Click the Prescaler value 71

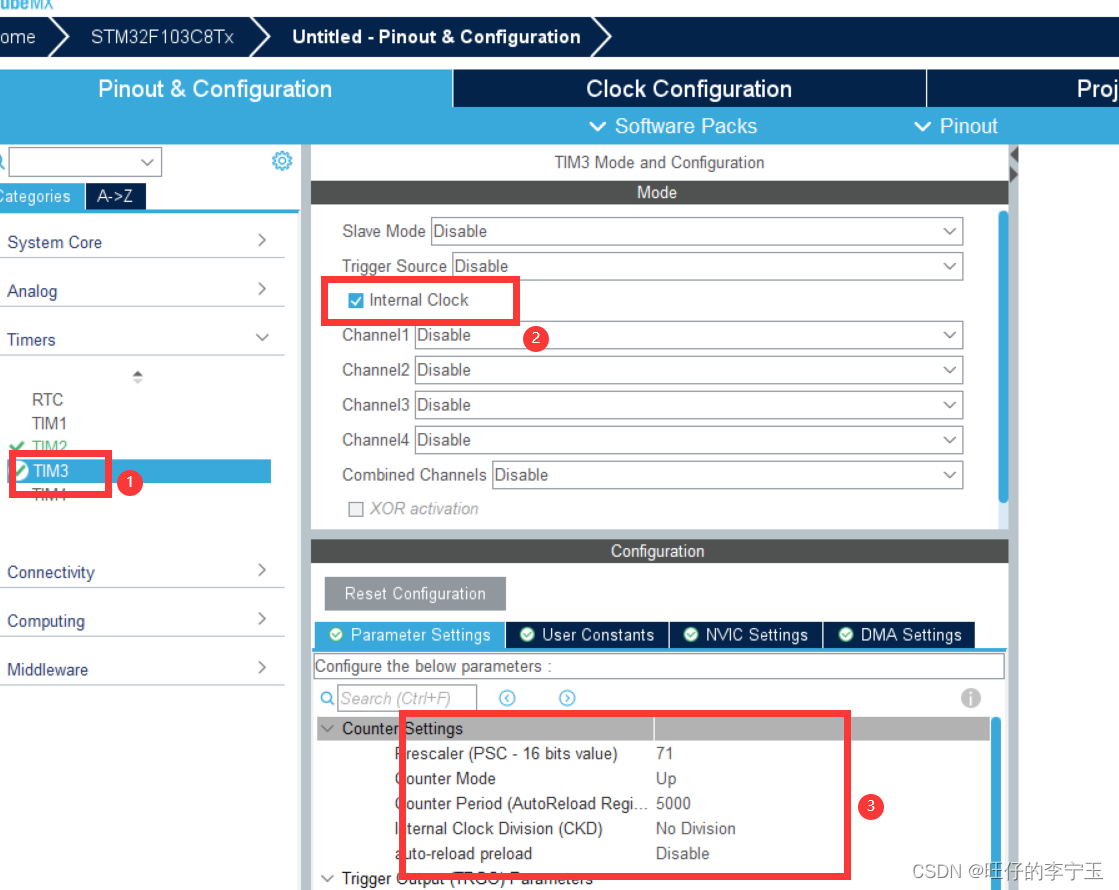pos(664,754)
